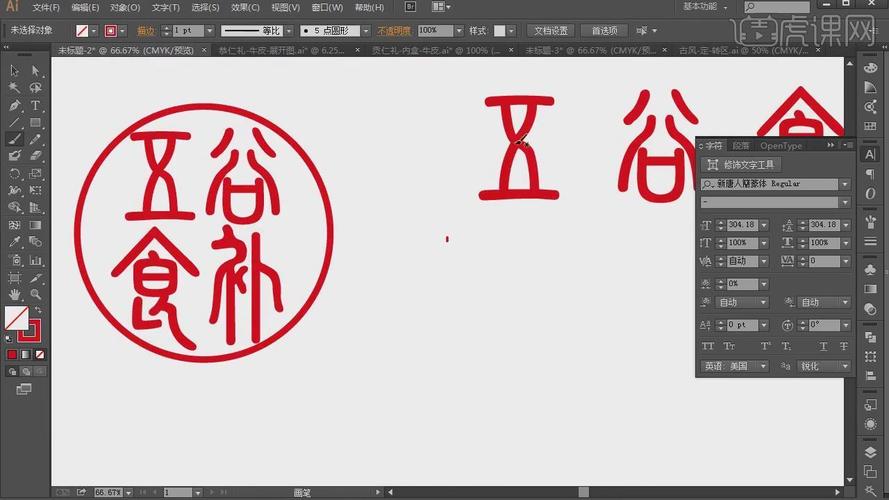Toggle Superscript in Character panel

(765, 346)
